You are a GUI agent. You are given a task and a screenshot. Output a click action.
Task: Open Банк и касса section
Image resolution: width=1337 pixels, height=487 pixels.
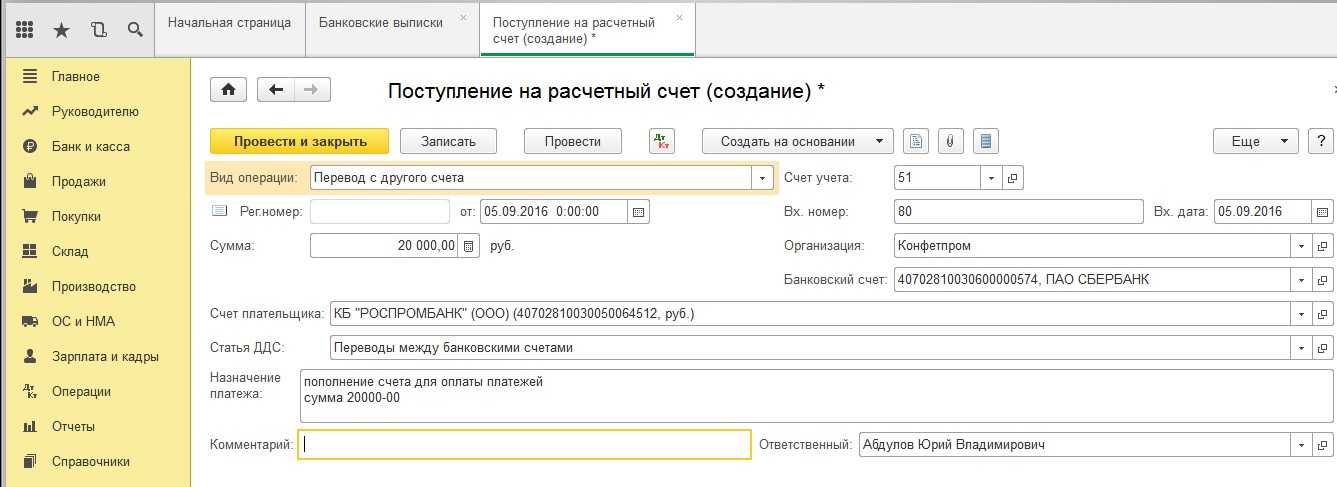click(90, 146)
